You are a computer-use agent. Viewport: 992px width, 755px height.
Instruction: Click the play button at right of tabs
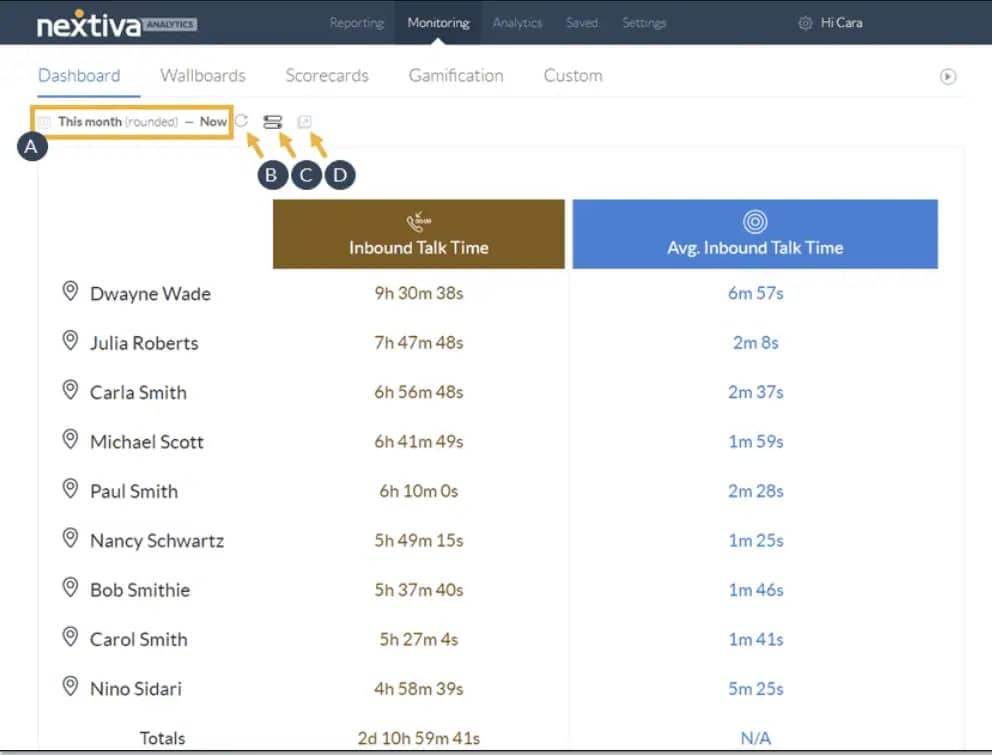(948, 77)
